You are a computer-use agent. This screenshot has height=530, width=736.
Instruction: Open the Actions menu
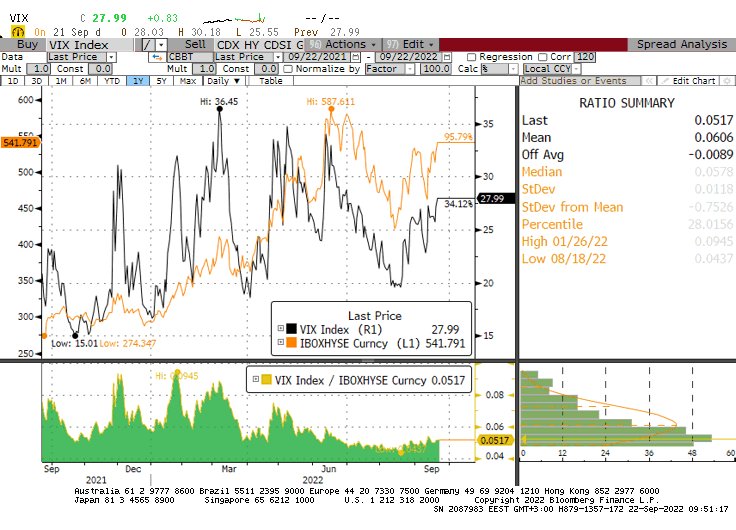345,45
